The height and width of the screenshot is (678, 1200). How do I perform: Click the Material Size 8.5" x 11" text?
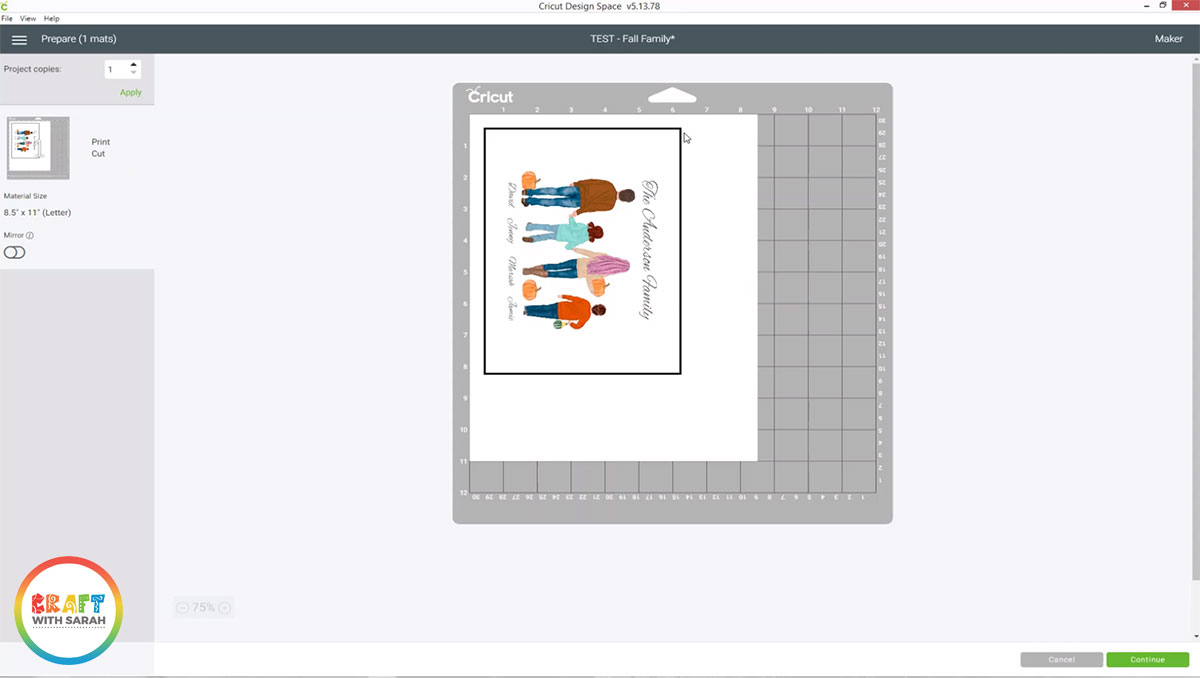(x=37, y=212)
